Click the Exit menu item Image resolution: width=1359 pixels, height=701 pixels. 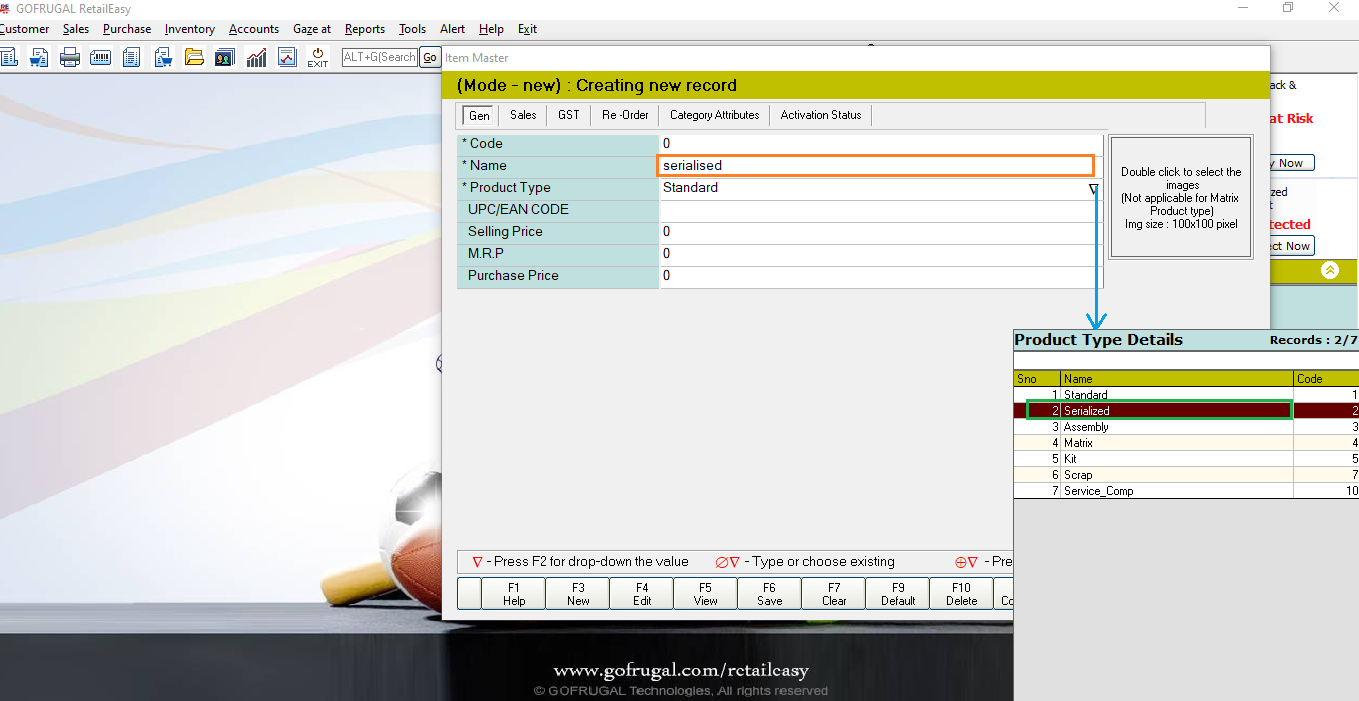click(x=527, y=29)
